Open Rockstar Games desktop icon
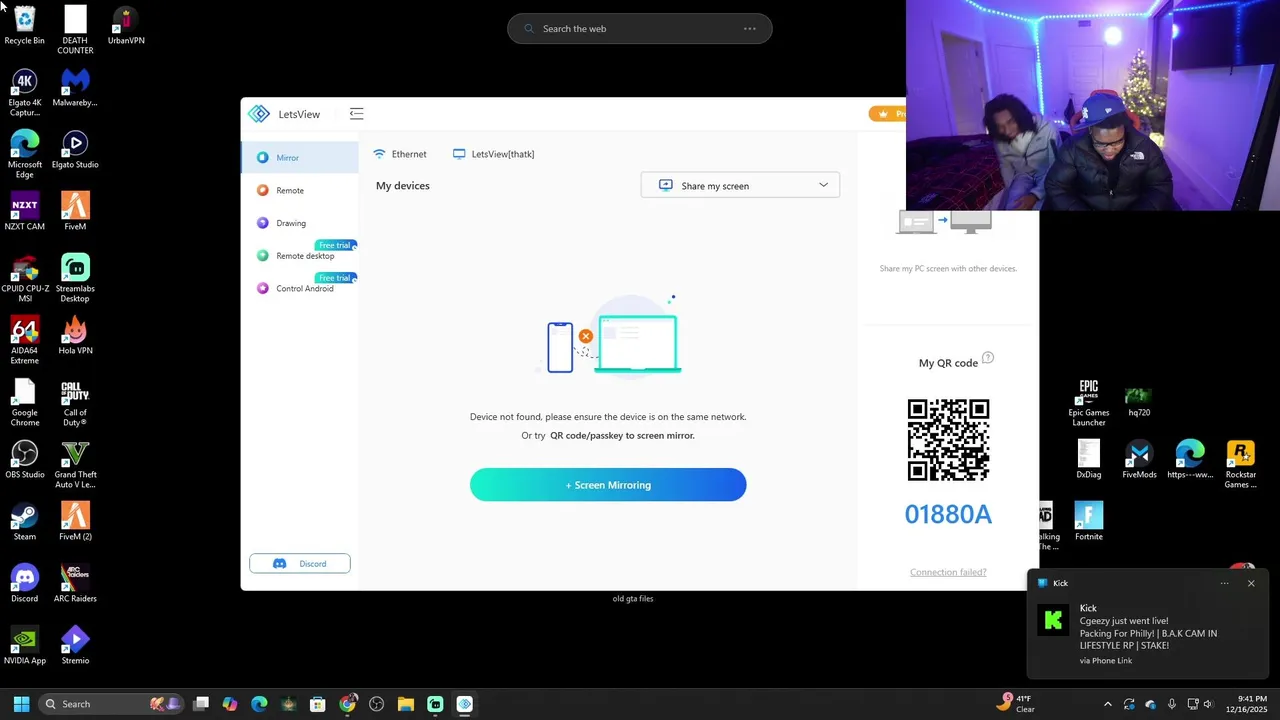Image resolution: width=1280 pixels, height=720 pixels. 1240,464
